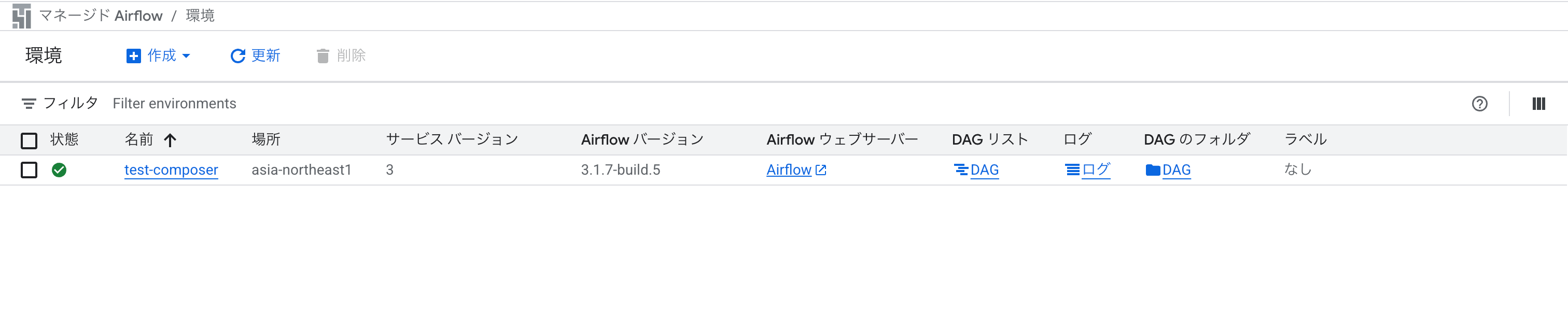1568x311 pixels.
Task: Click the 削除 trash icon
Action: coord(322,55)
